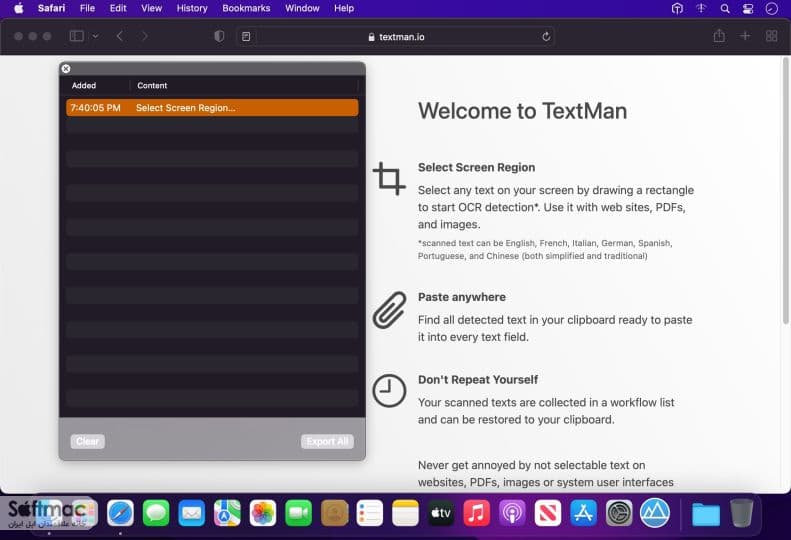The height and width of the screenshot is (540, 791).
Task: Click the Export All button
Action: [327, 441]
